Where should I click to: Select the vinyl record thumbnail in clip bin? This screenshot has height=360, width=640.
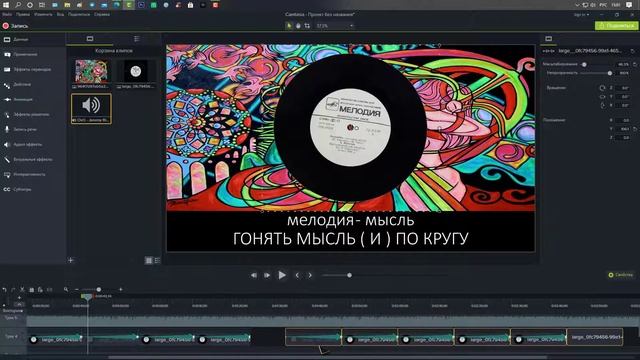(x=136, y=71)
